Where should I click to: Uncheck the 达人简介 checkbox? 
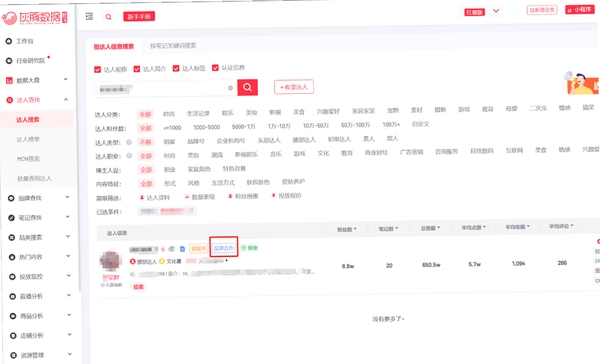(137, 69)
